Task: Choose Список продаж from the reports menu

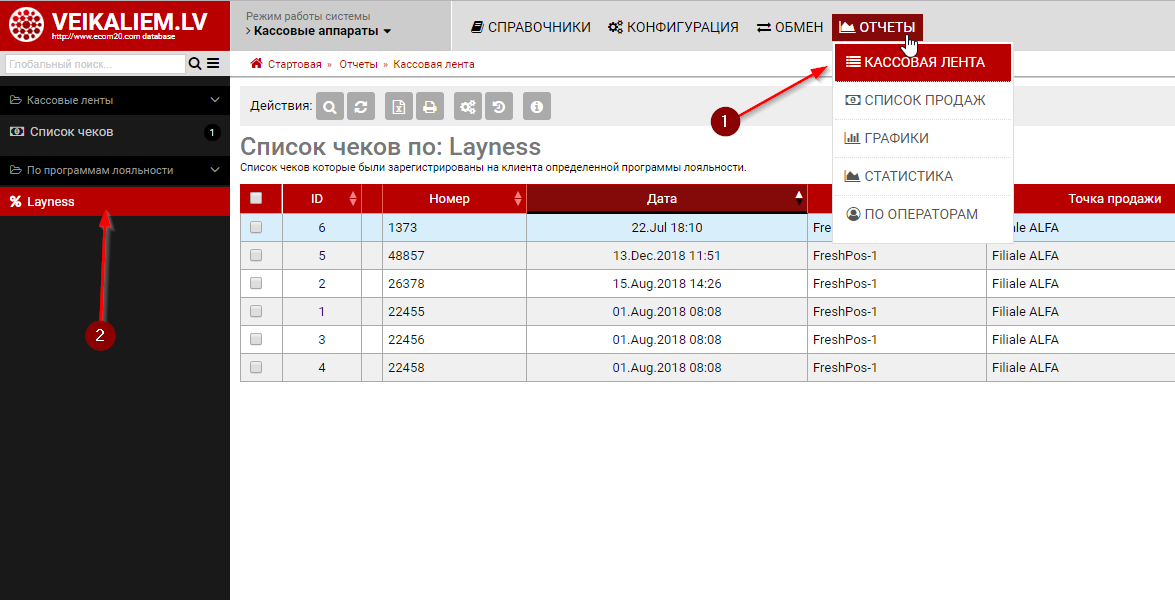Action: click(924, 100)
